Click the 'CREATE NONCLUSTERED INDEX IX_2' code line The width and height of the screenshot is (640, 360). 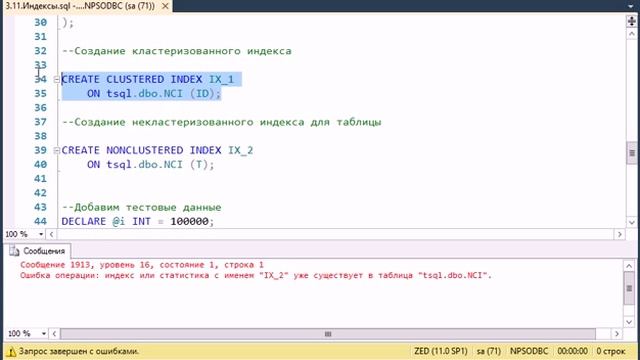[x=157, y=150]
